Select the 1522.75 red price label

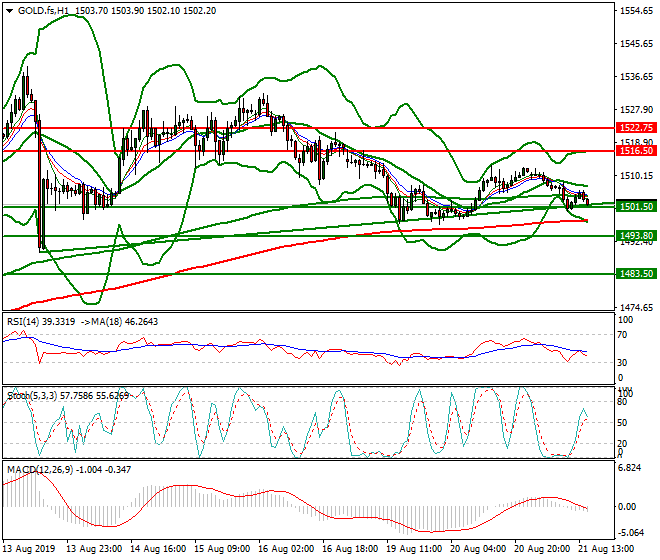(x=636, y=128)
